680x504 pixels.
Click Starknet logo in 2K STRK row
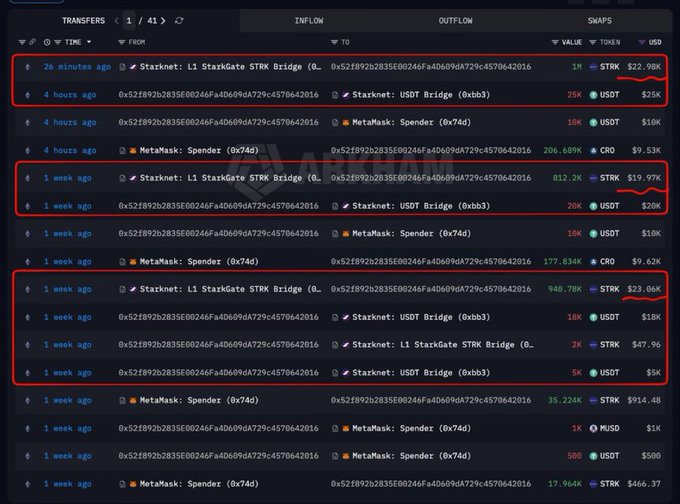pos(346,345)
